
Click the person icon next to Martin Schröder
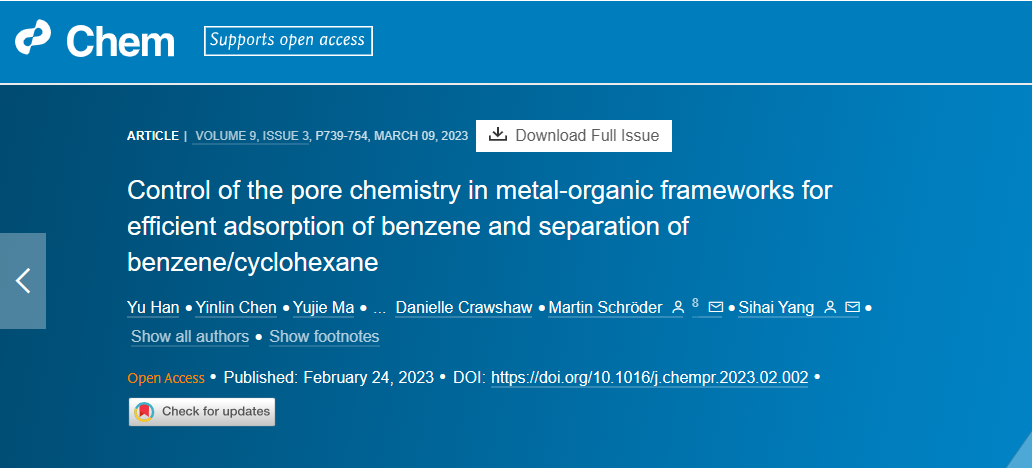677,307
